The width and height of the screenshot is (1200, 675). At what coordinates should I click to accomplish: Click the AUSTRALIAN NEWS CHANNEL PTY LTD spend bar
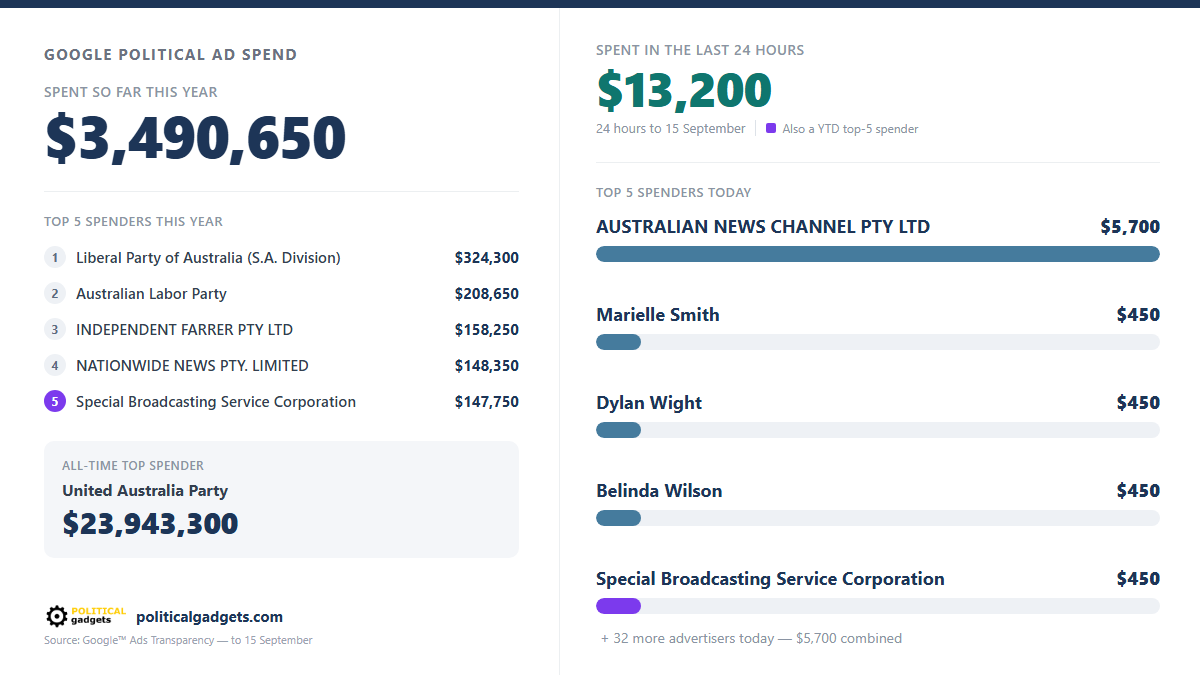[878, 254]
